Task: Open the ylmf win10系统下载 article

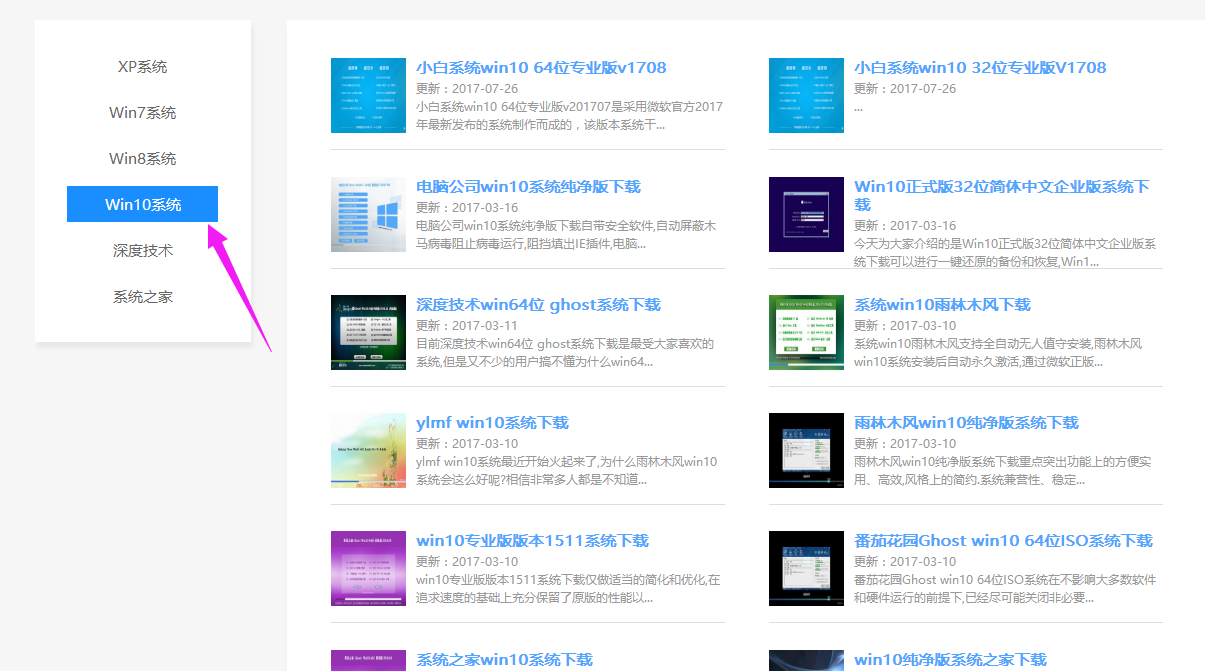Action: 494,422
